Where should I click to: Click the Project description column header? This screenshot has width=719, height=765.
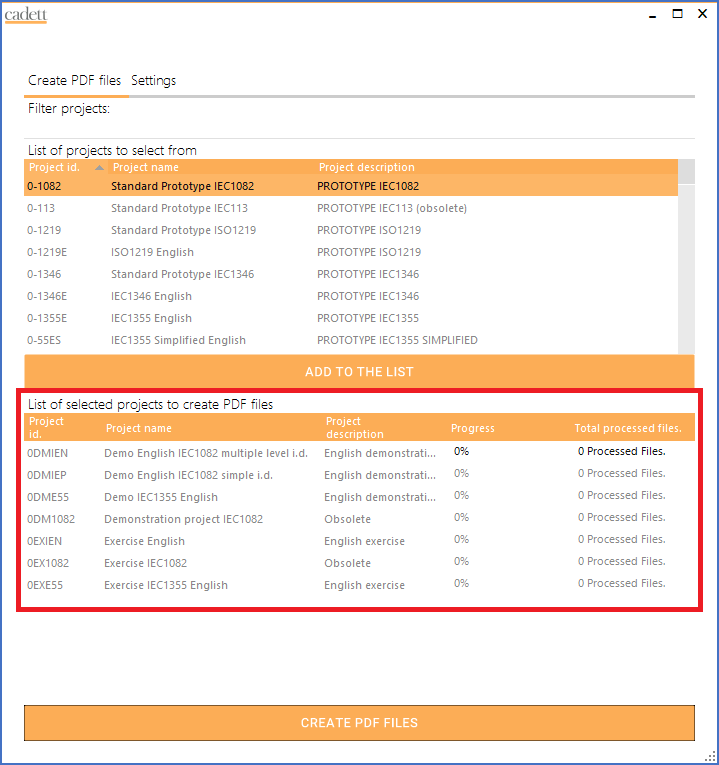(366, 168)
